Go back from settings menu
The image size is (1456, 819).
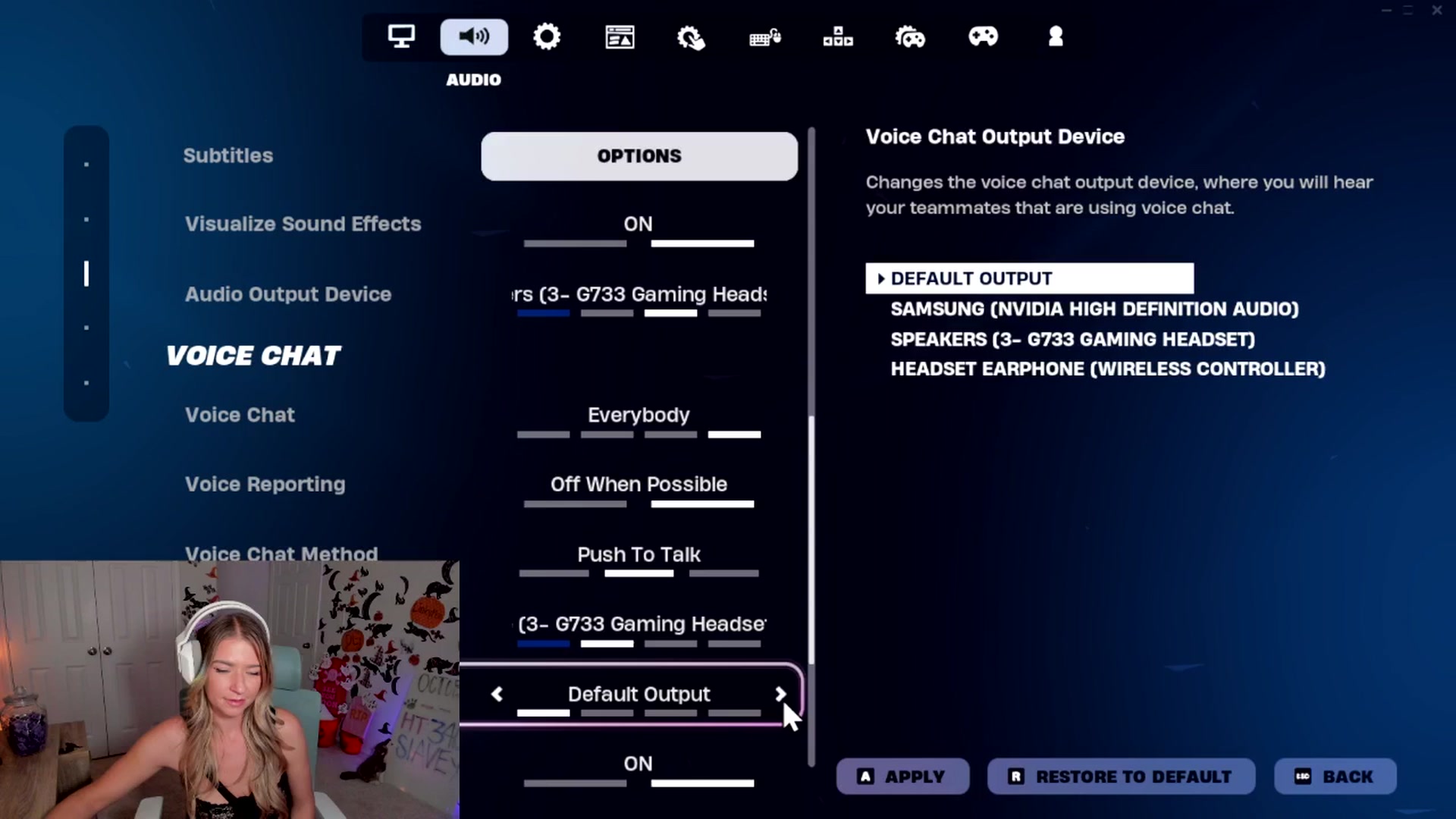1335,777
